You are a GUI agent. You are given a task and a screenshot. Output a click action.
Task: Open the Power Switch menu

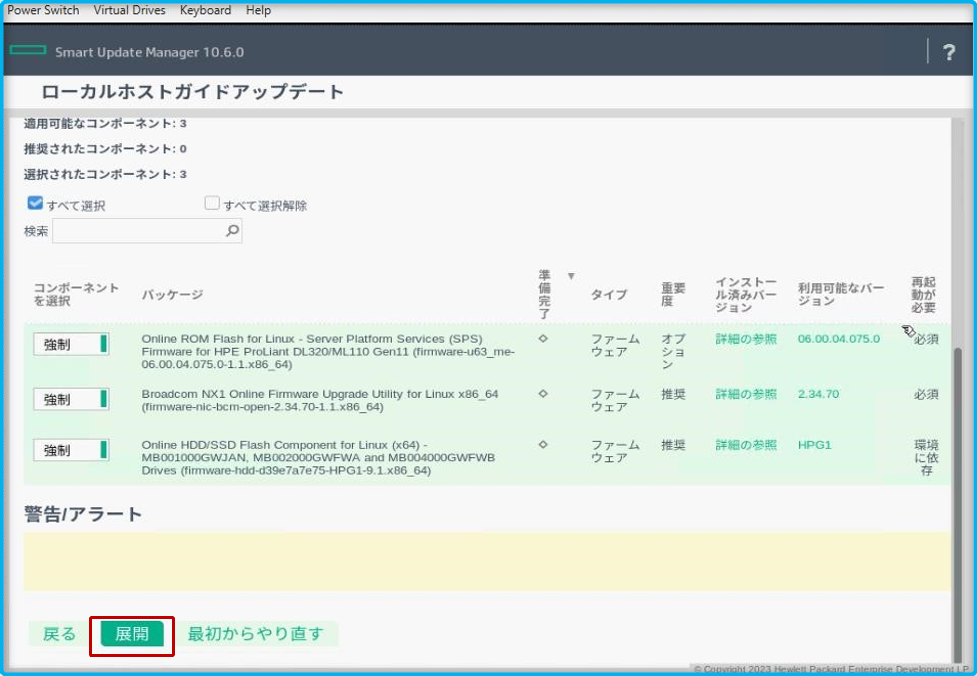point(42,10)
